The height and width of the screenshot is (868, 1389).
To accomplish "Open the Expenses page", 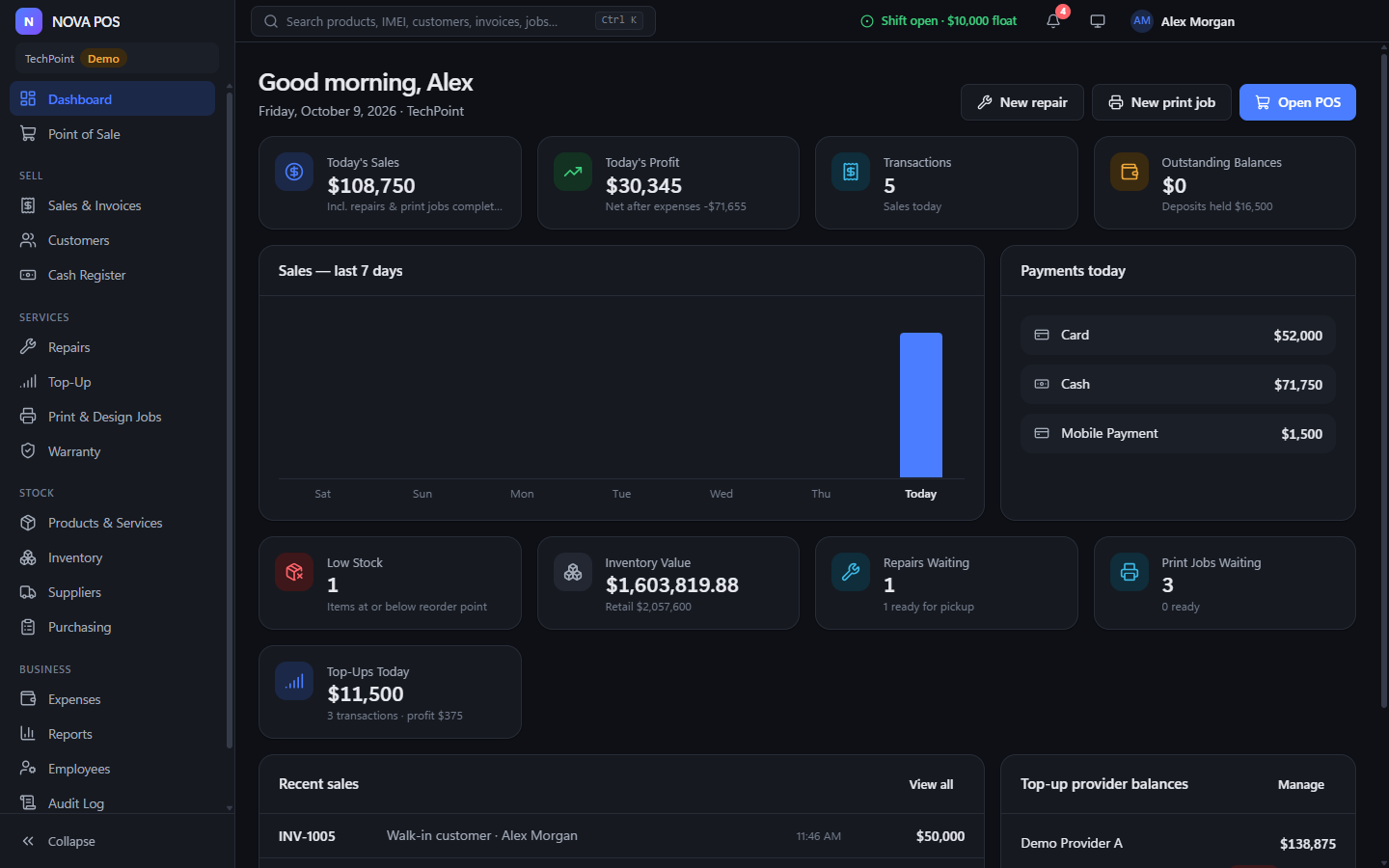I will pos(112,699).
